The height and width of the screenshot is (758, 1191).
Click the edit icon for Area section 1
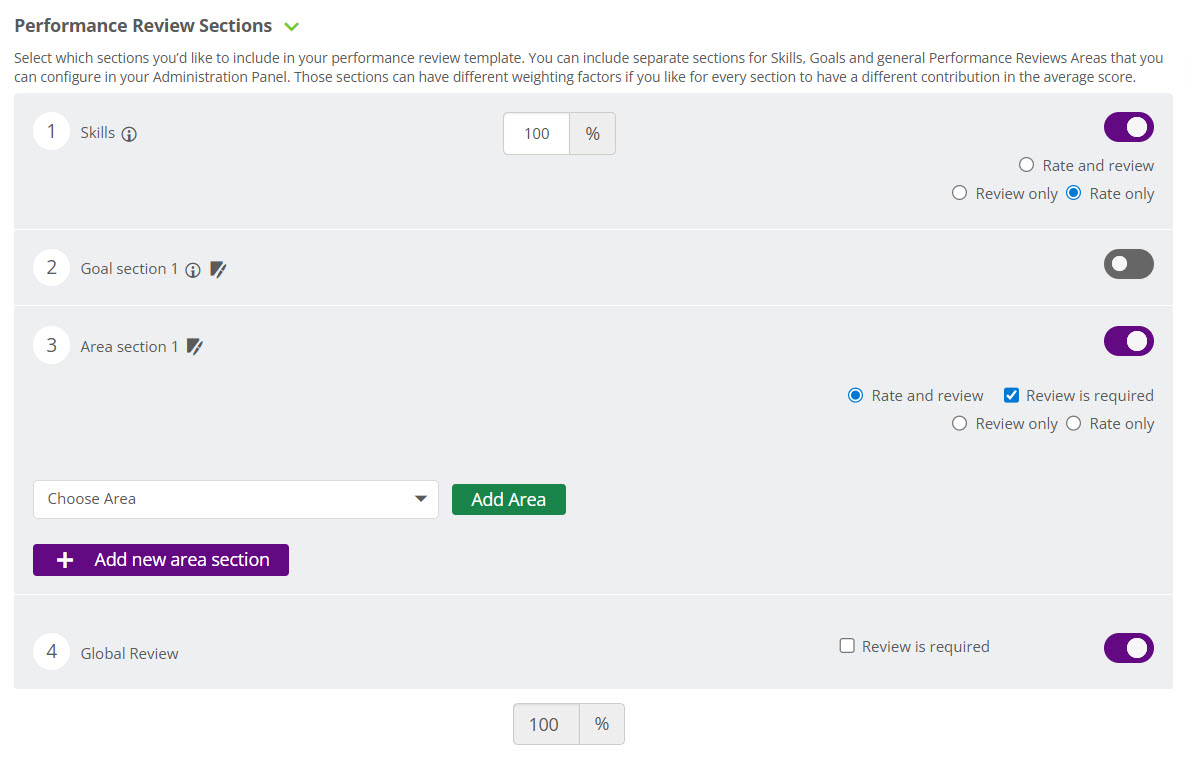(x=195, y=347)
